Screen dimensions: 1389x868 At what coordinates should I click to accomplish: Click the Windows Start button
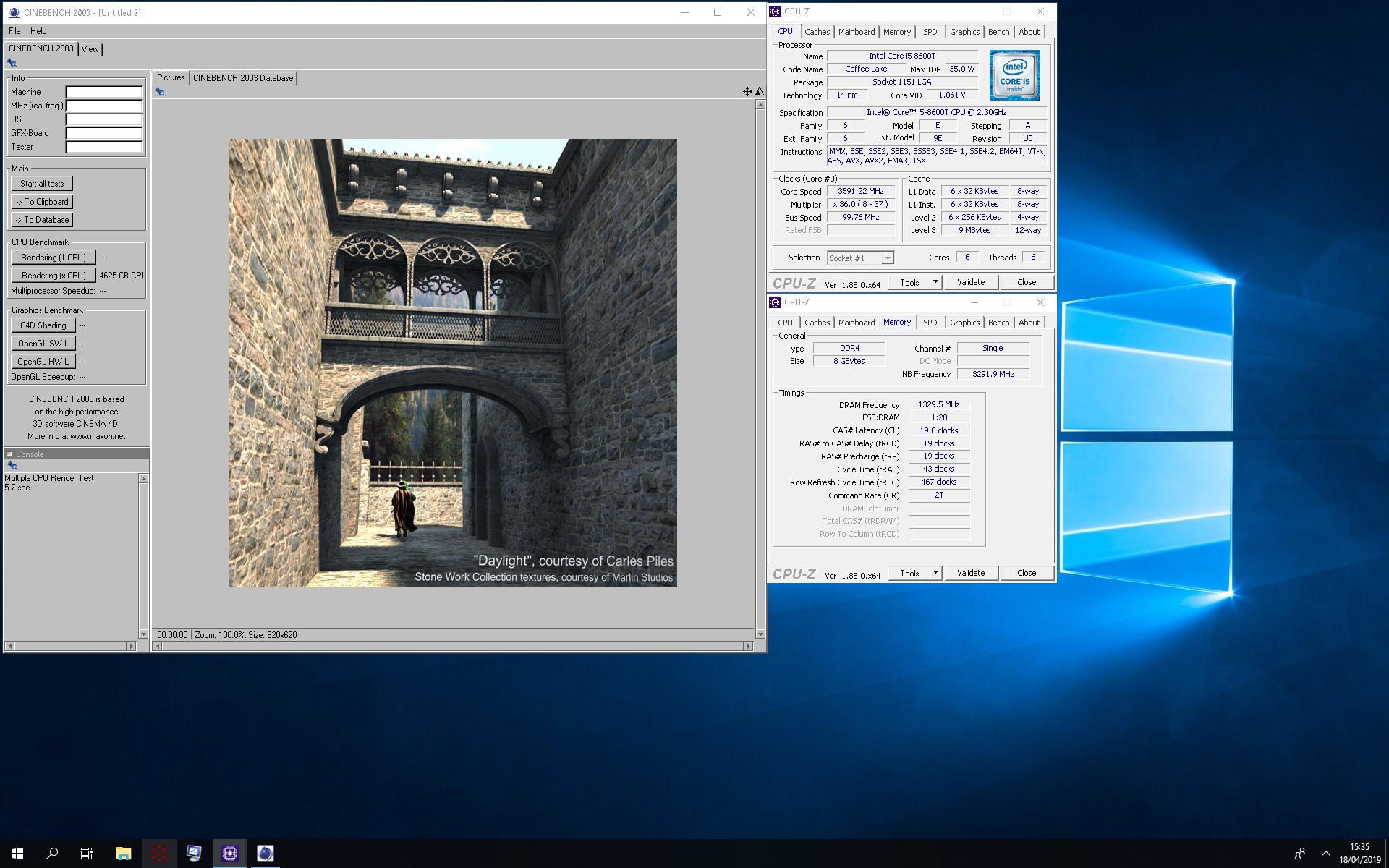17,854
